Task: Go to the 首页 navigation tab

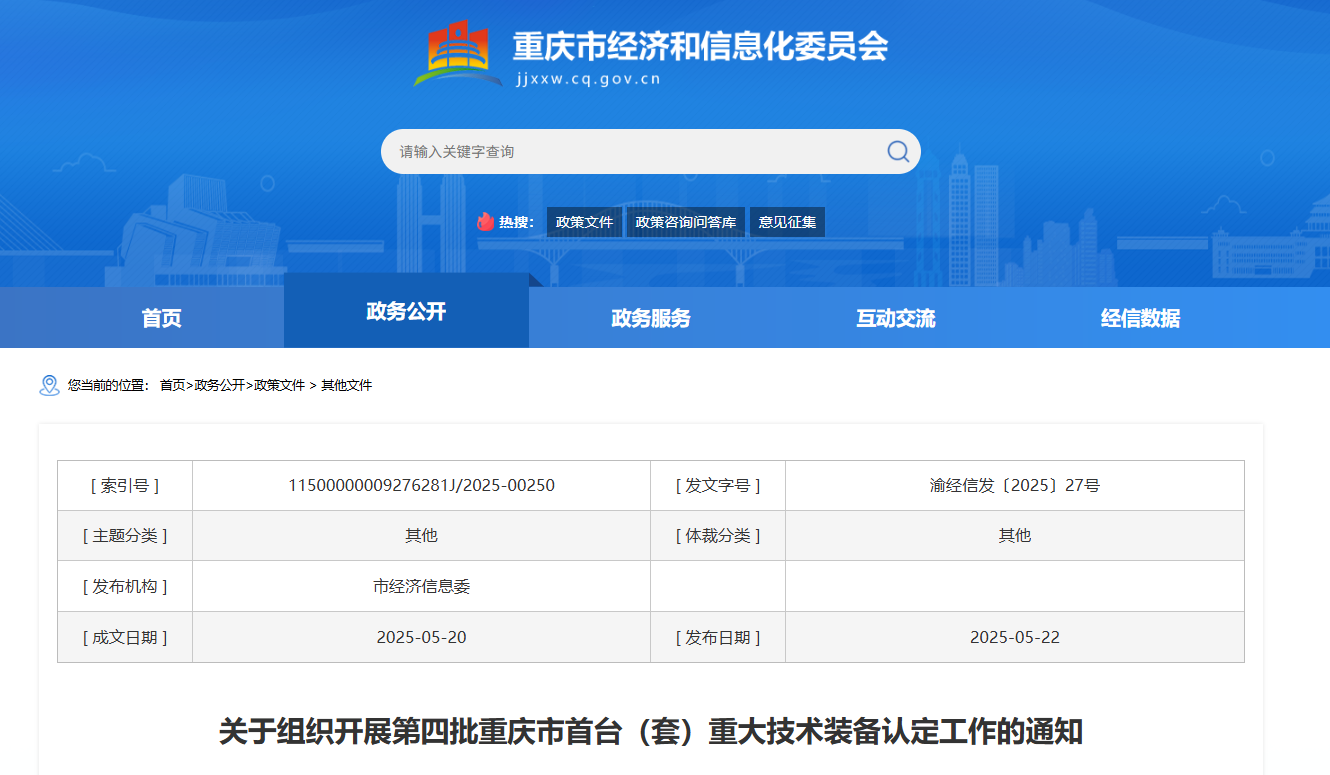Action: tap(161, 318)
